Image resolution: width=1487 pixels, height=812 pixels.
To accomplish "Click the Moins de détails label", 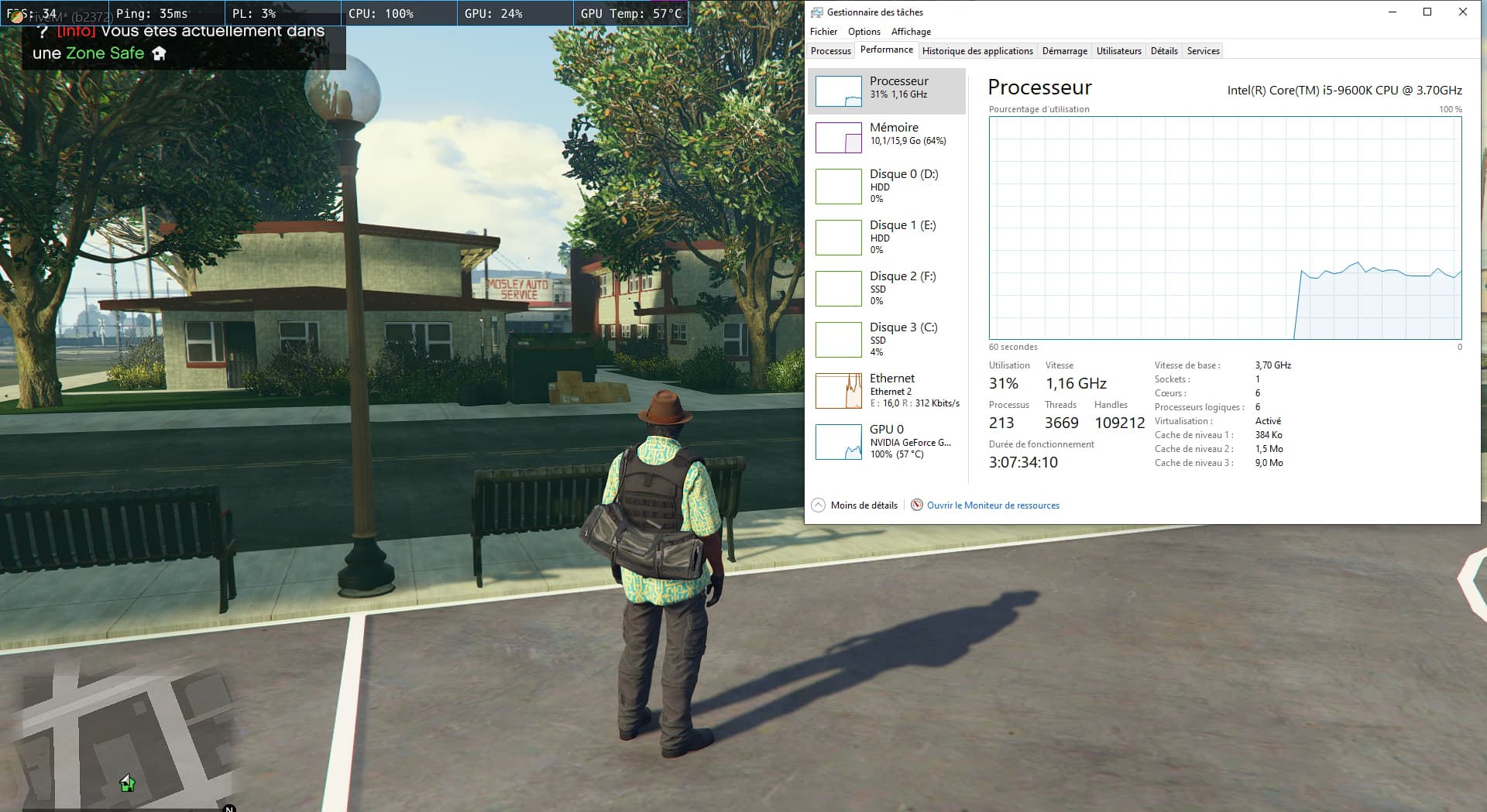I will tap(864, 505).
